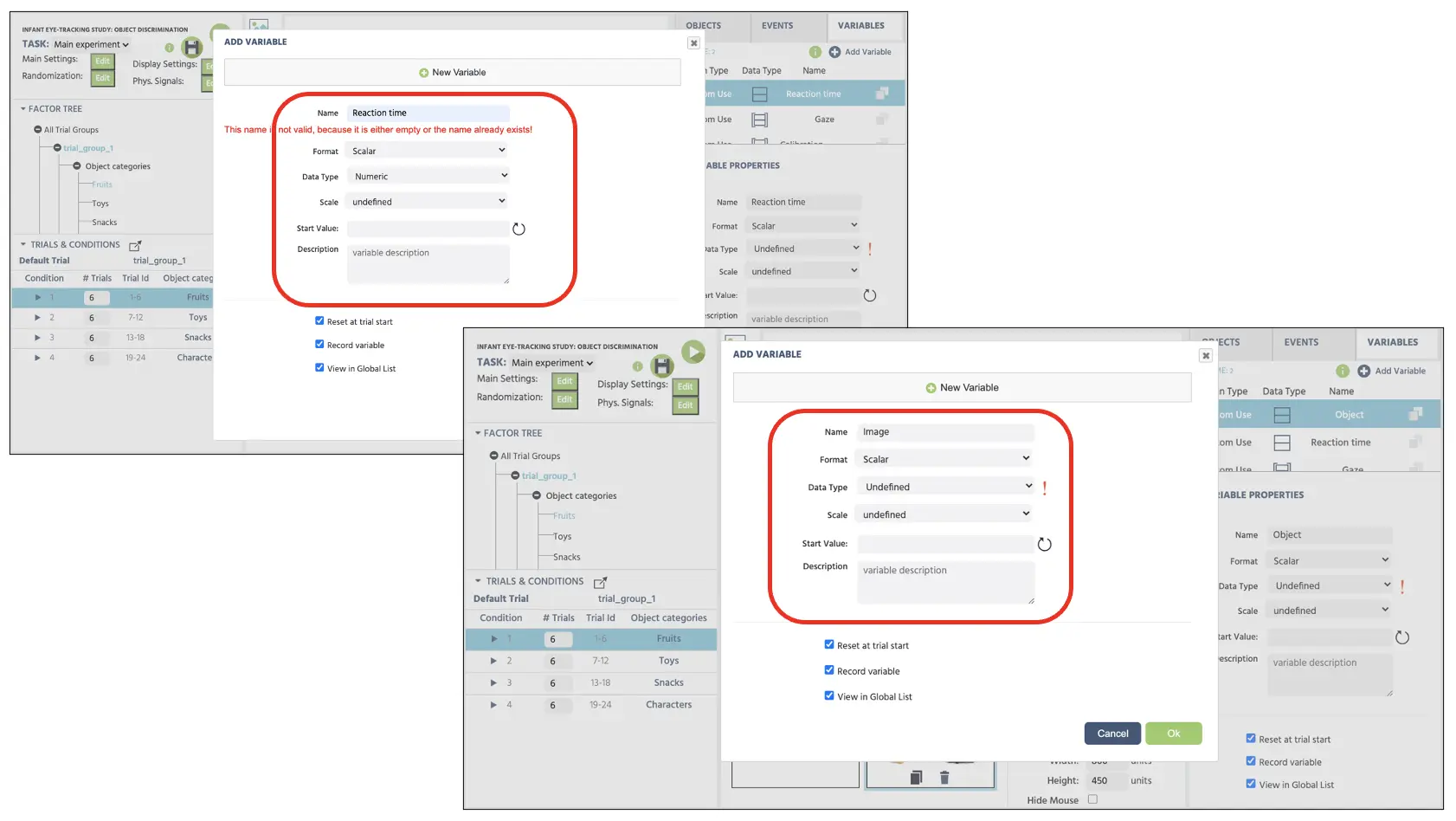Toggle View in Global List in the lower-right dialog
Viewport: 1456px width, 821px height.
829,695
